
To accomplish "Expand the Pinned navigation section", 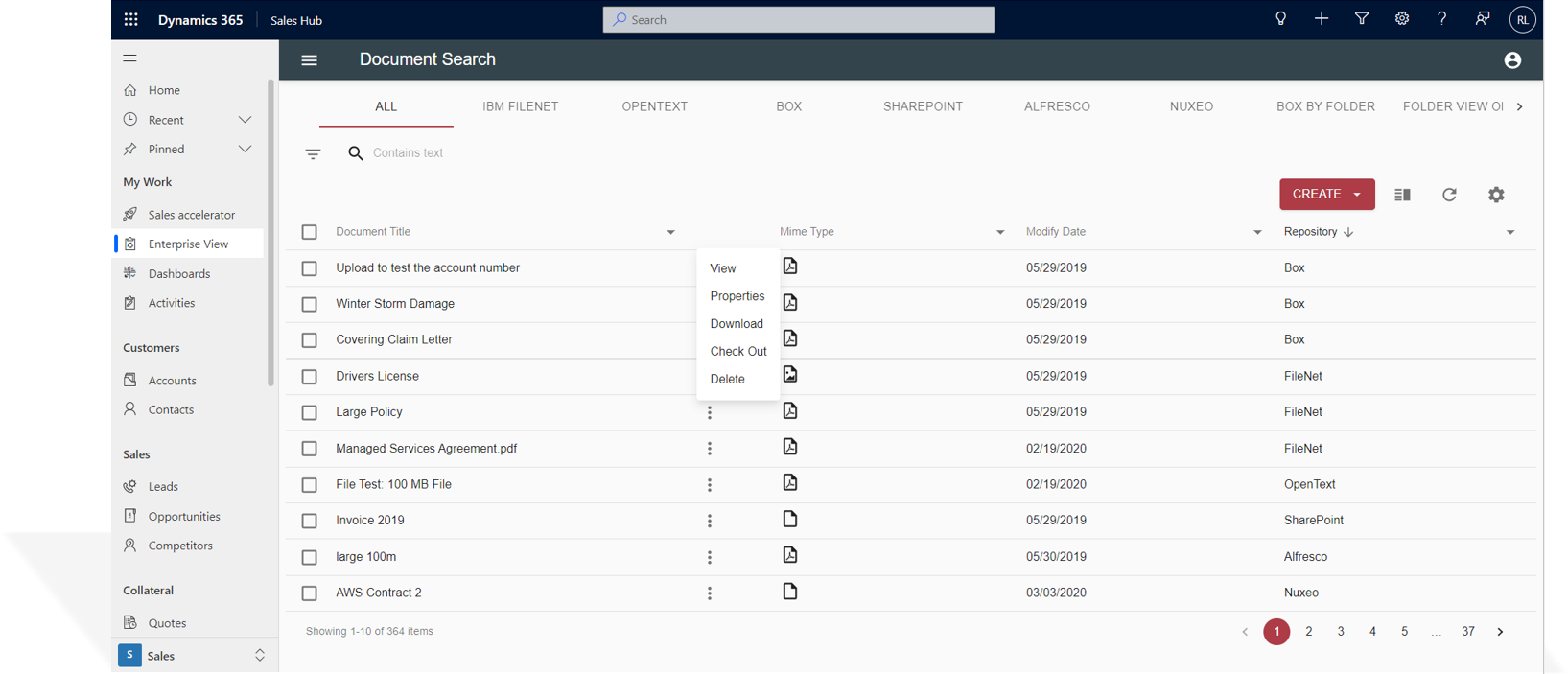I will [245, 150].
